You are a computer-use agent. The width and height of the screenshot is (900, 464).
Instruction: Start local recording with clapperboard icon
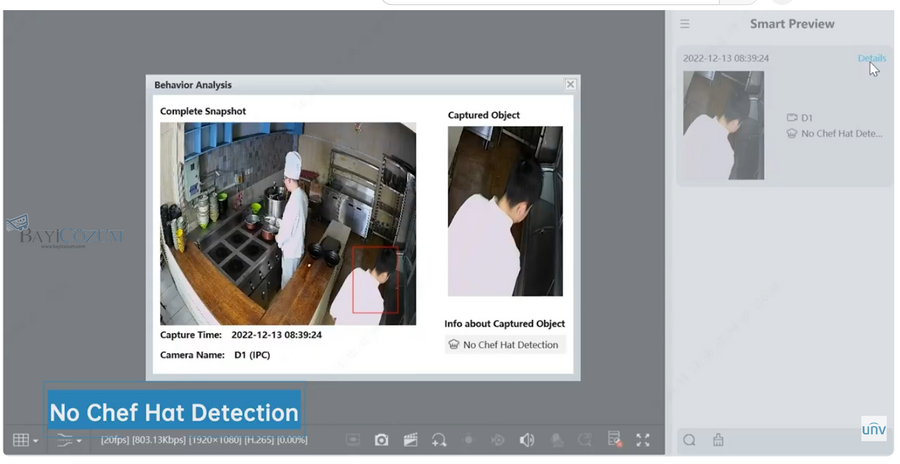(410, 440)
